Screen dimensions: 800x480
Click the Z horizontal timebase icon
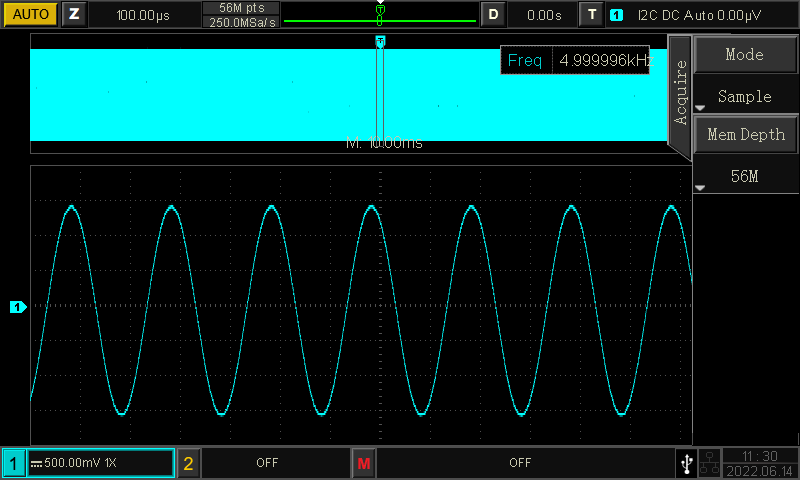pos(74,15)
